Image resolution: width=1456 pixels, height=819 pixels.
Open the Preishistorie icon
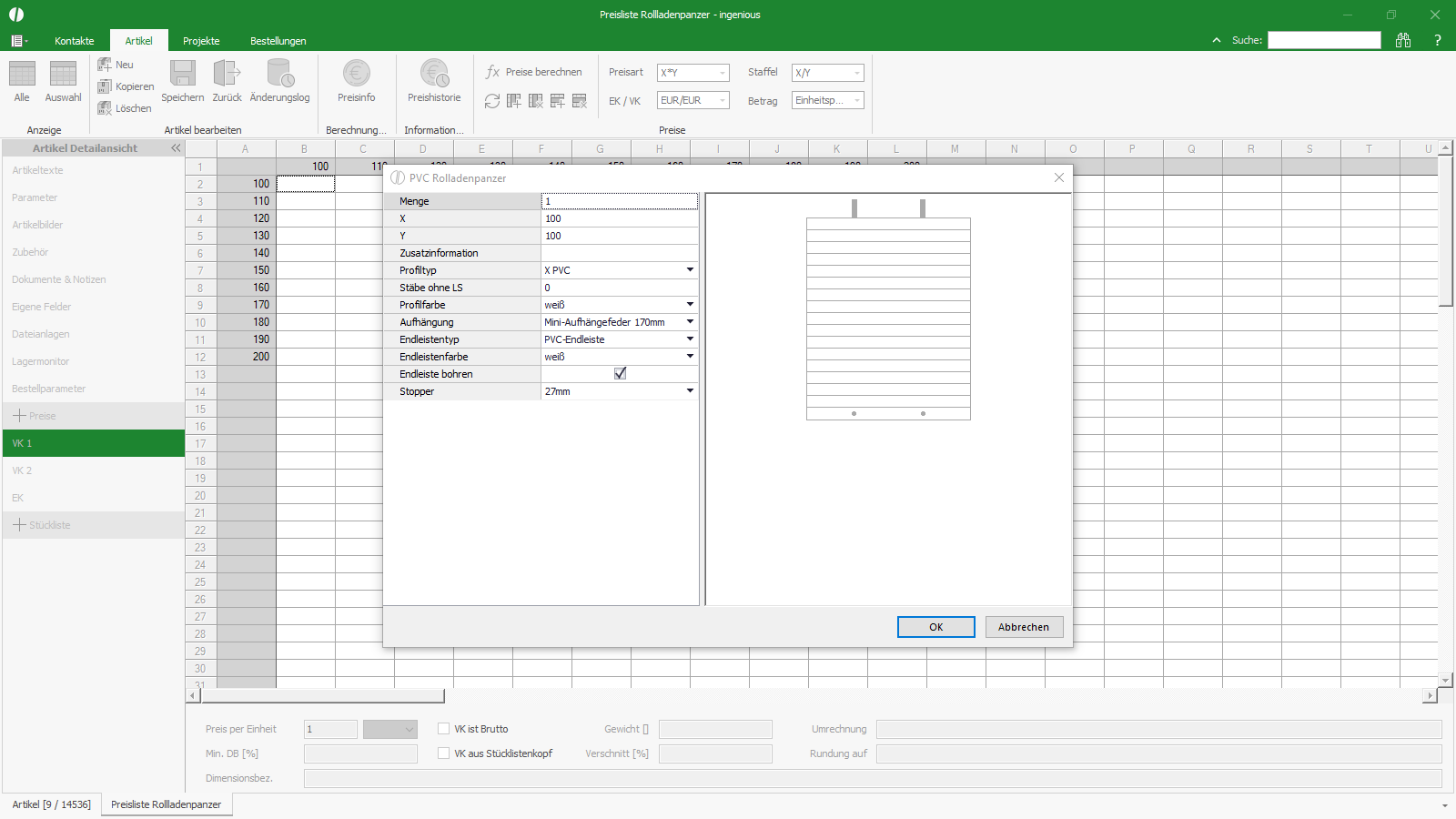point(434,73)
